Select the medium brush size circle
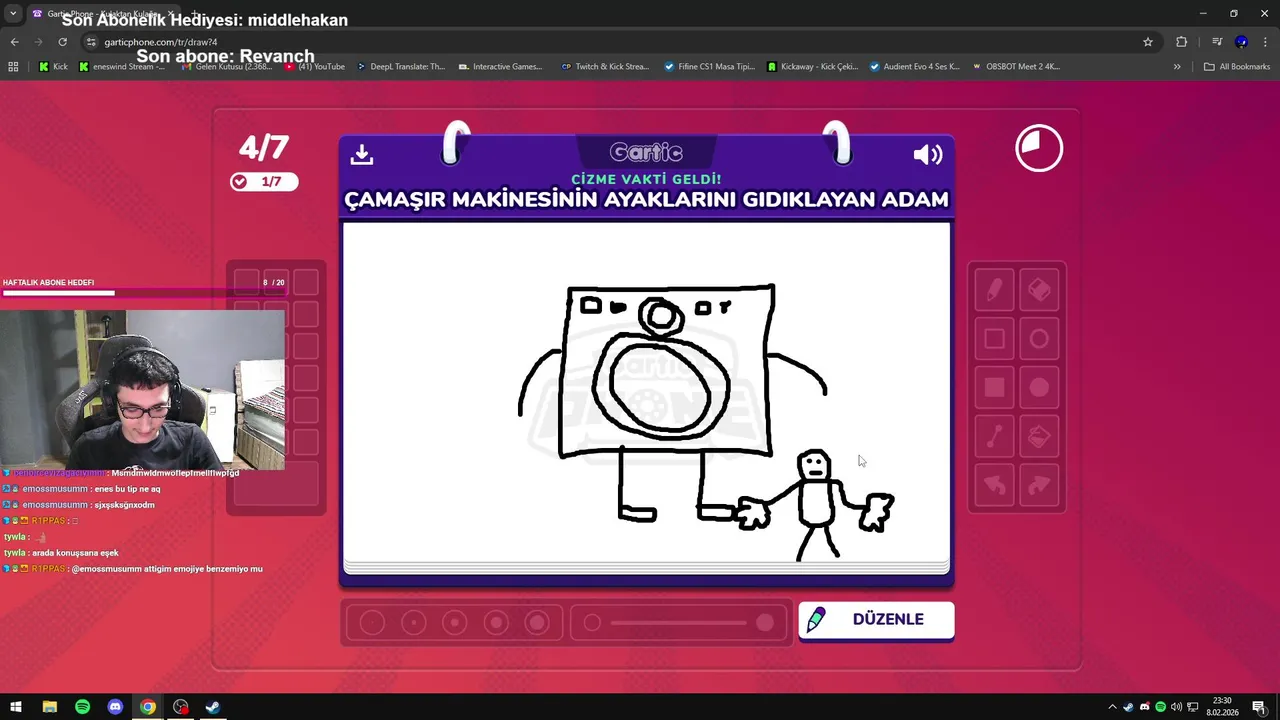 (455, 623)
